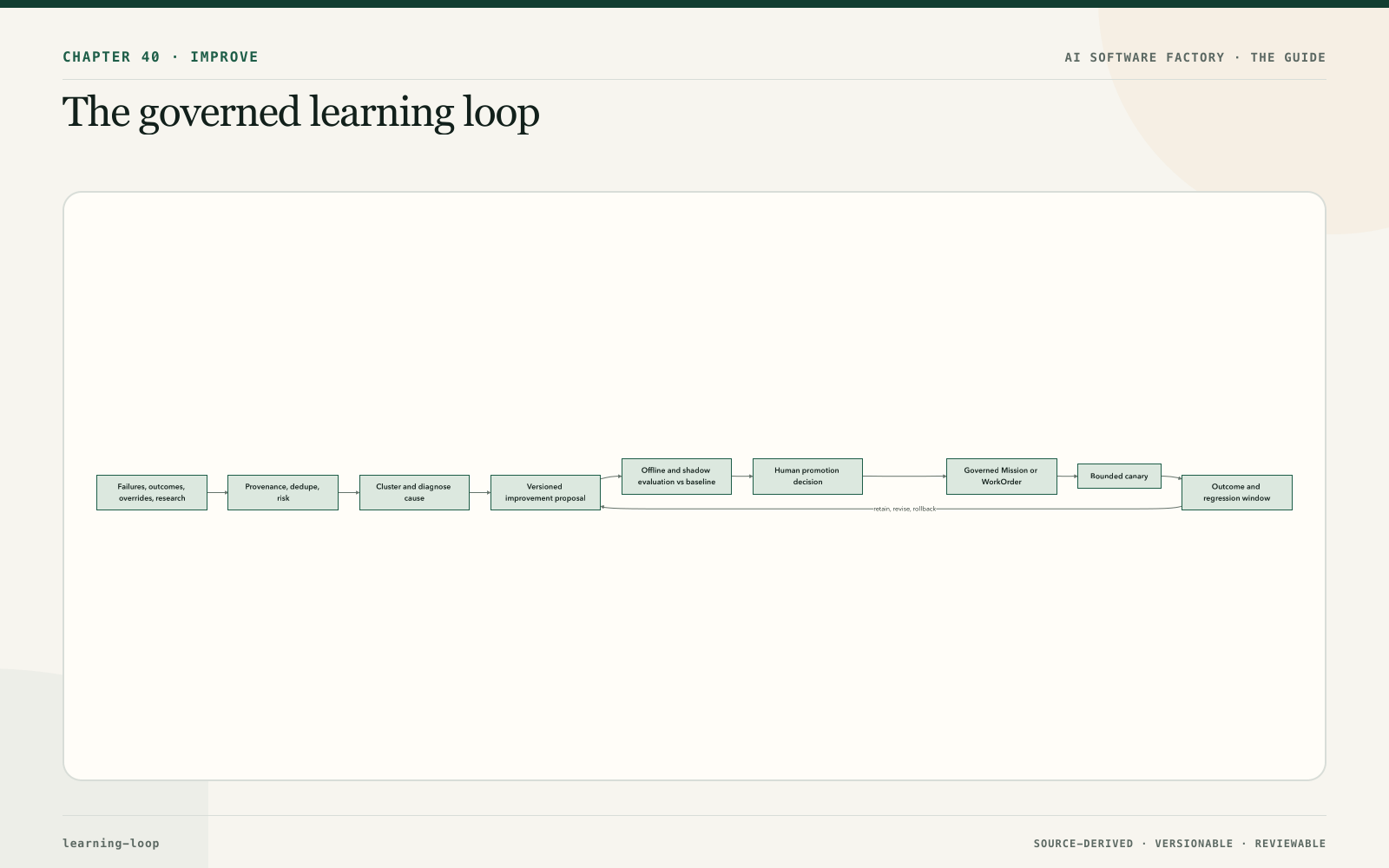
Task: Click the 'Cluster and diagnose cause' node
Action: (x=414, y=492)
